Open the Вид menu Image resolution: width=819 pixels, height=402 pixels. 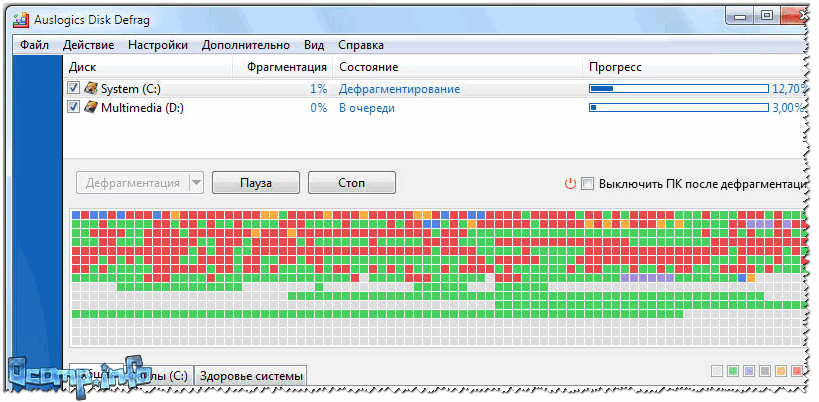pyautogui.click(x=314, y=45)
